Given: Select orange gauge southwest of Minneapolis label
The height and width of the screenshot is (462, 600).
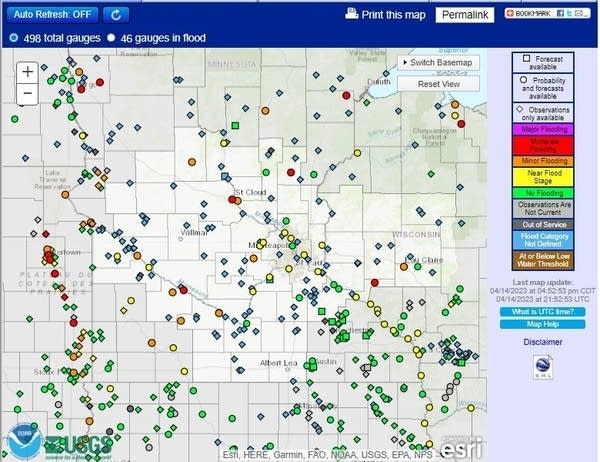Looking at the screenshot, I should [253, 258].
